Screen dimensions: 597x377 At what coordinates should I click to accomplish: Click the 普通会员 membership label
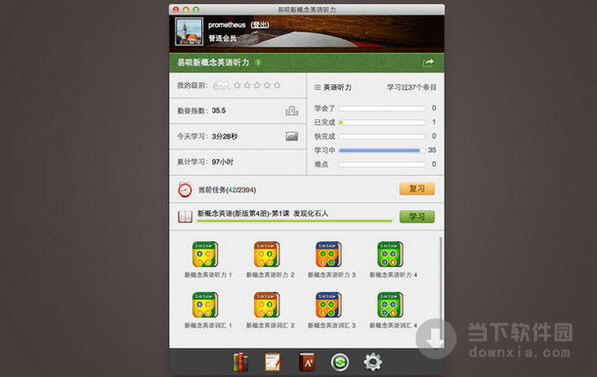(x=222, y=38)
